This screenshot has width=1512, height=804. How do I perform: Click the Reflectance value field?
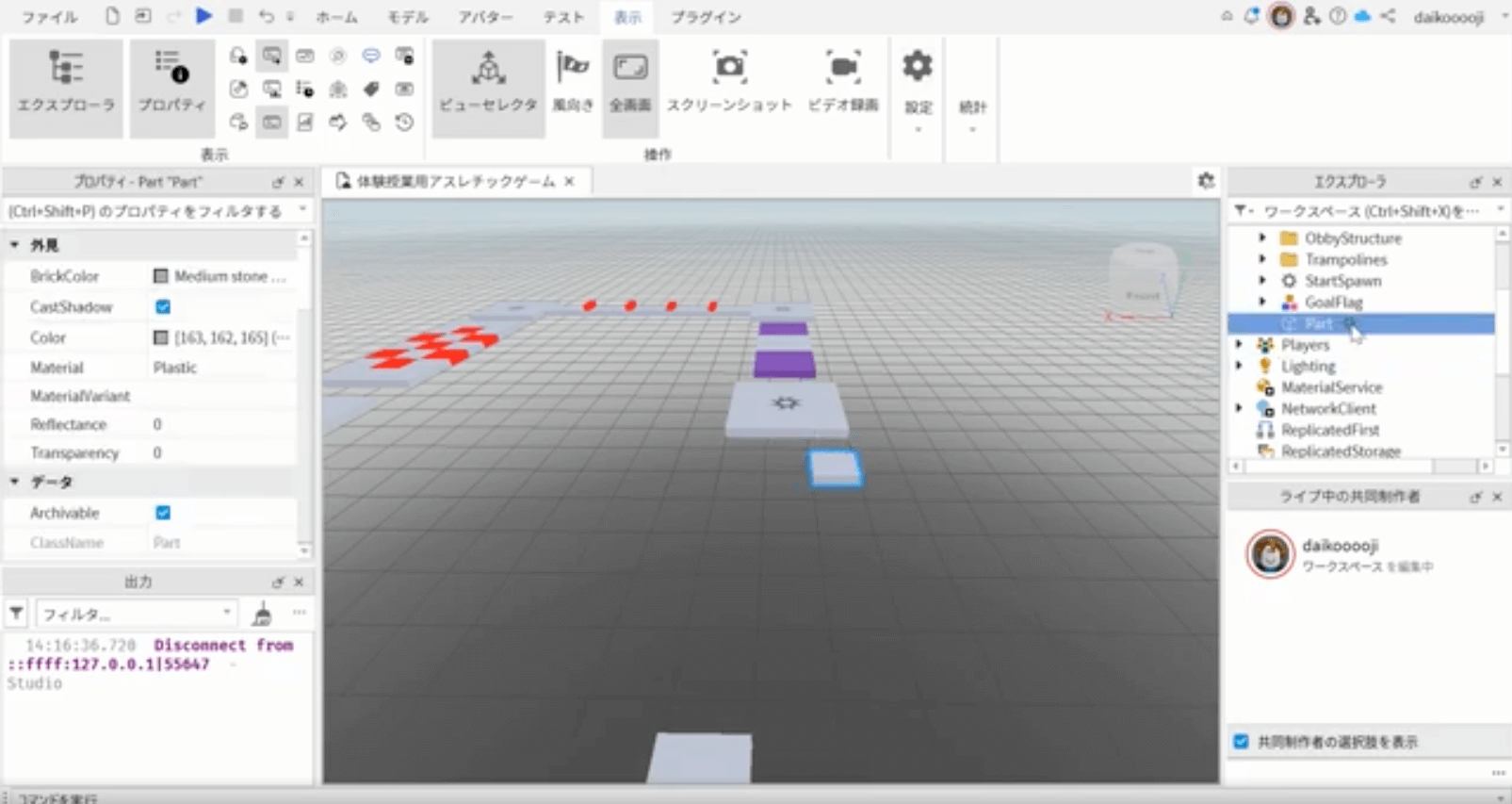click(x=222, y=425)
